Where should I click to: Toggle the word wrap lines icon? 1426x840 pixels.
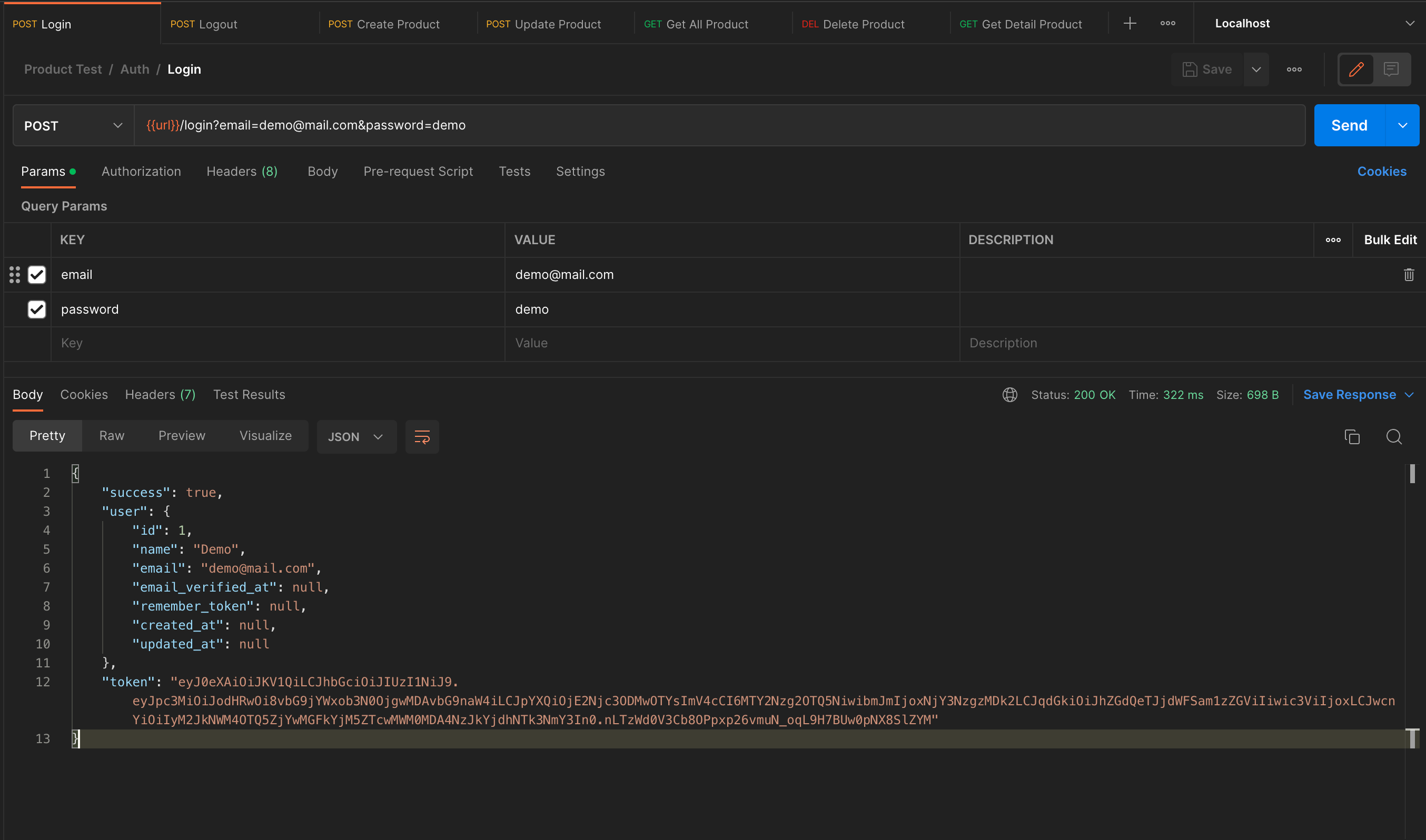point(422,437)
